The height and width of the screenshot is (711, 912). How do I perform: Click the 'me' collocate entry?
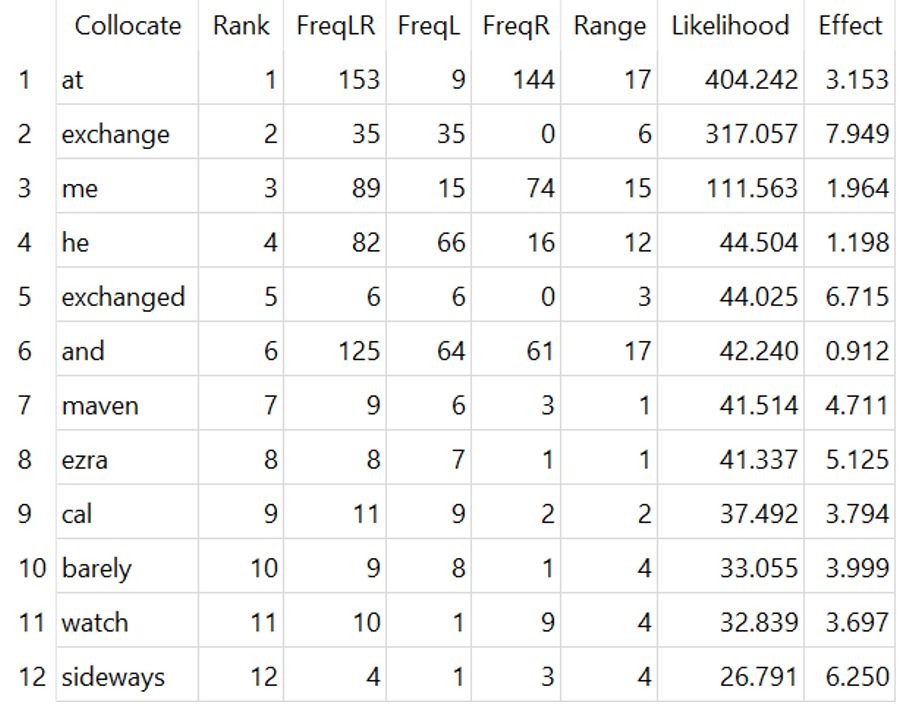(x=80, y=189)
